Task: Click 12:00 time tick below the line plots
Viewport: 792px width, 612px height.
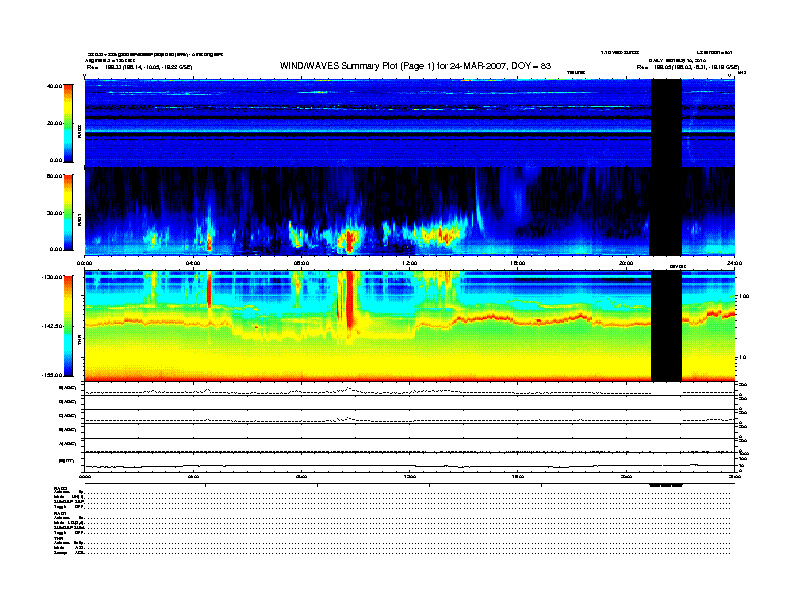Action: click(x=410, y=476)
